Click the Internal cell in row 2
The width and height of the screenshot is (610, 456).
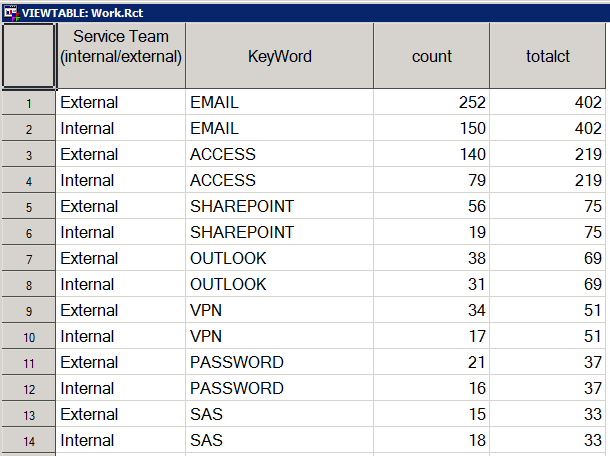pyautogui.click(x=120, y=129)
